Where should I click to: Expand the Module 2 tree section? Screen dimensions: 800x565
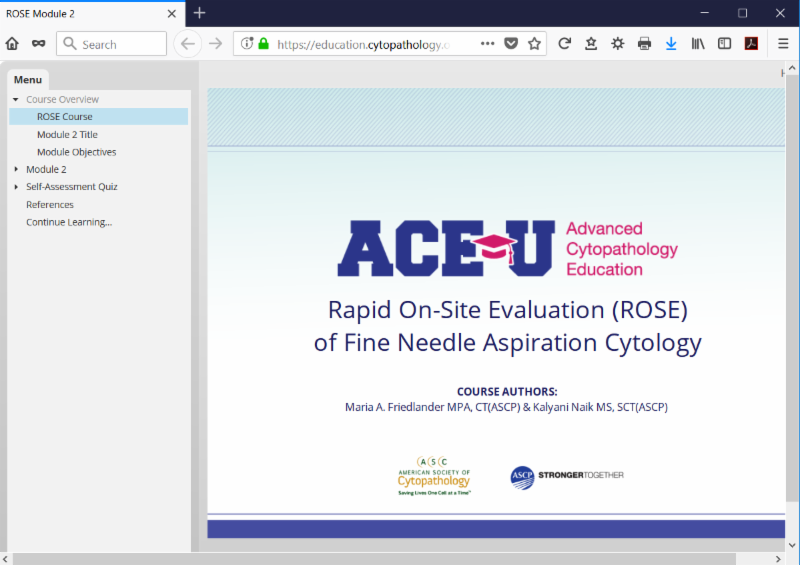pos(16,170)
